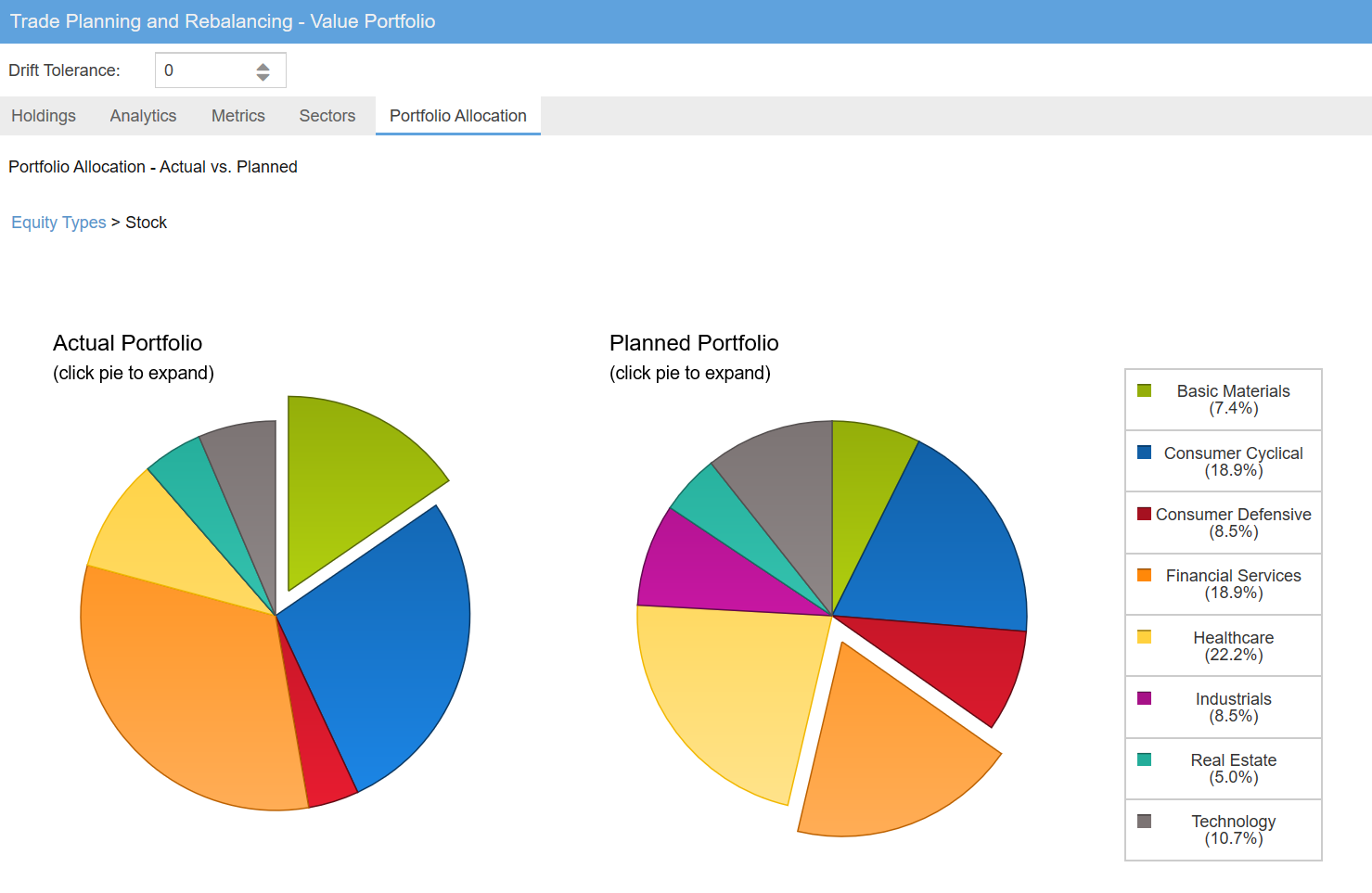Screen dimensions: 1372x893
Task: Select the Metrics tab
Action: 238,116
